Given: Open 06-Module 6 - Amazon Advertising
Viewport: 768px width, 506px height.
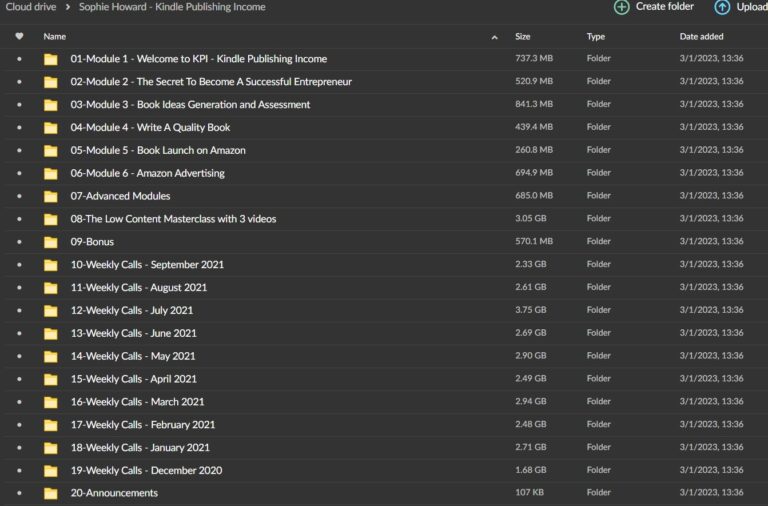Looking at the screenshot, I should point(147,173).
